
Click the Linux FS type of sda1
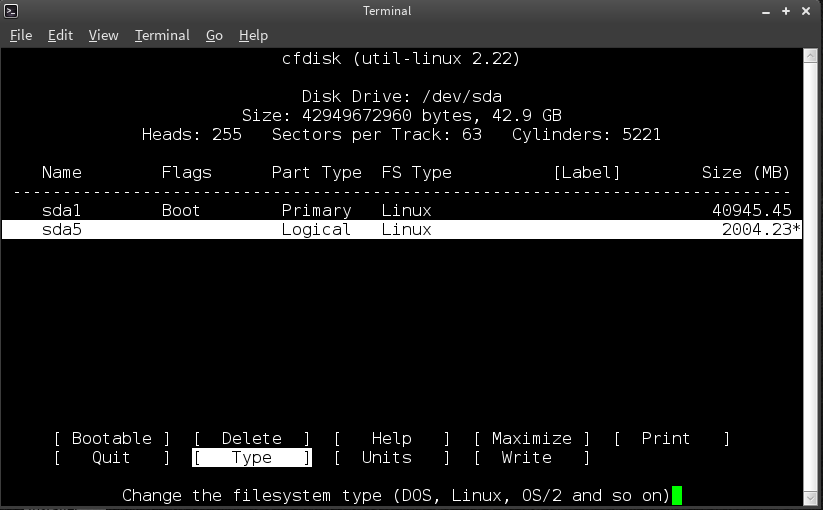point(407,210)
